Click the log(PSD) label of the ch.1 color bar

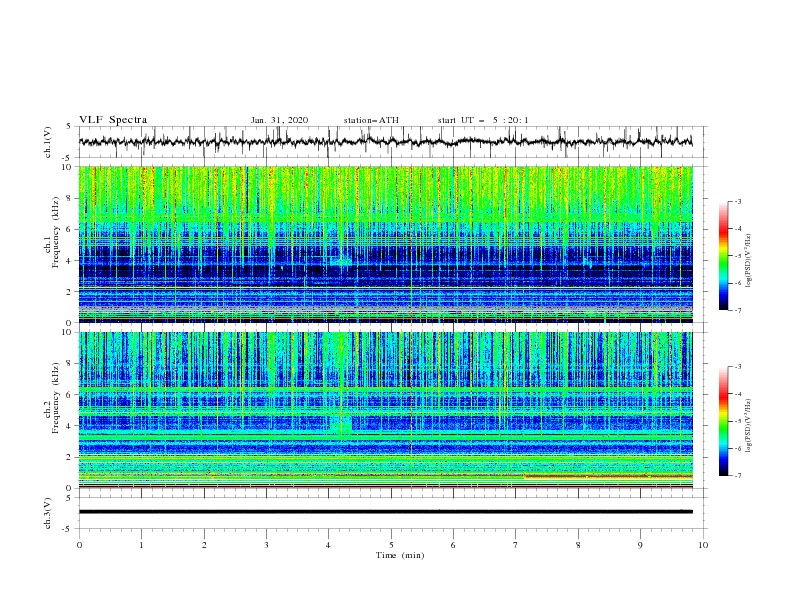pyautogui.click(x=749, y=261)
